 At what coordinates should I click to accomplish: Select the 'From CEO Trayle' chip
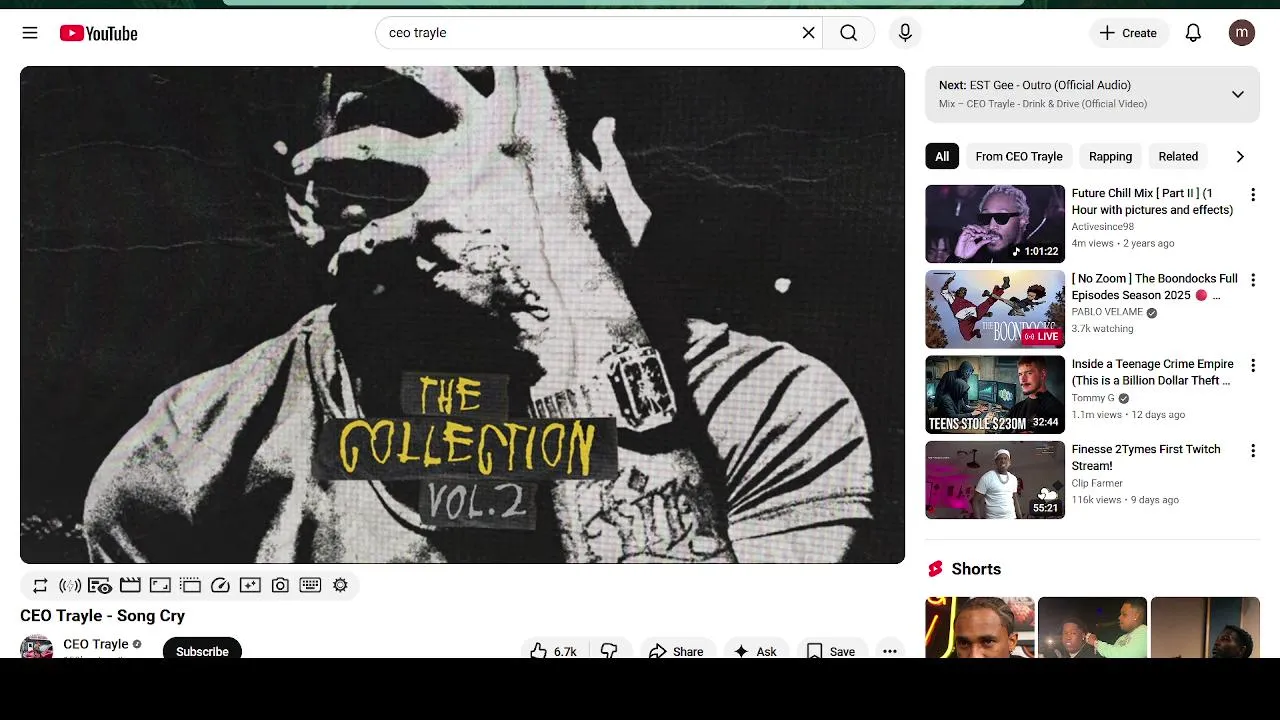click(x=1019, y=156)
